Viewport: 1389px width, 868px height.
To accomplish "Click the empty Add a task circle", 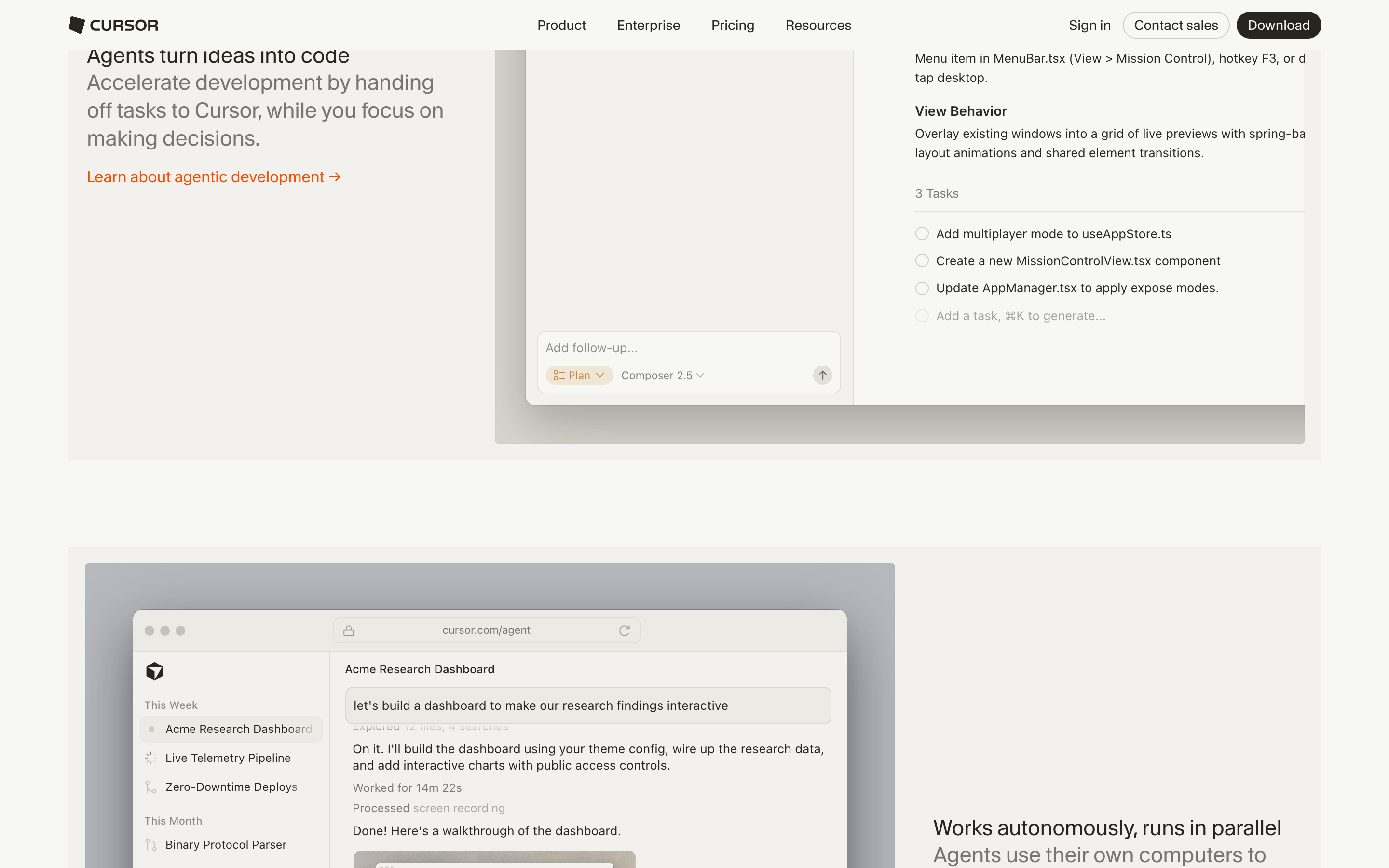I will click(x=922, y=316).
